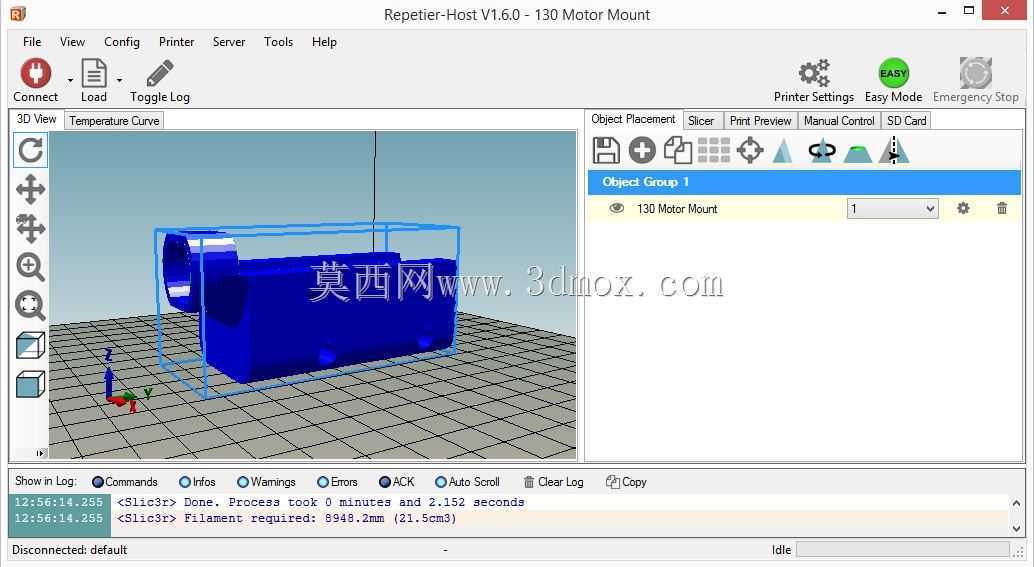
Task: Toggle visibility of 130 Motor Mount
Action: click(617, 208)
